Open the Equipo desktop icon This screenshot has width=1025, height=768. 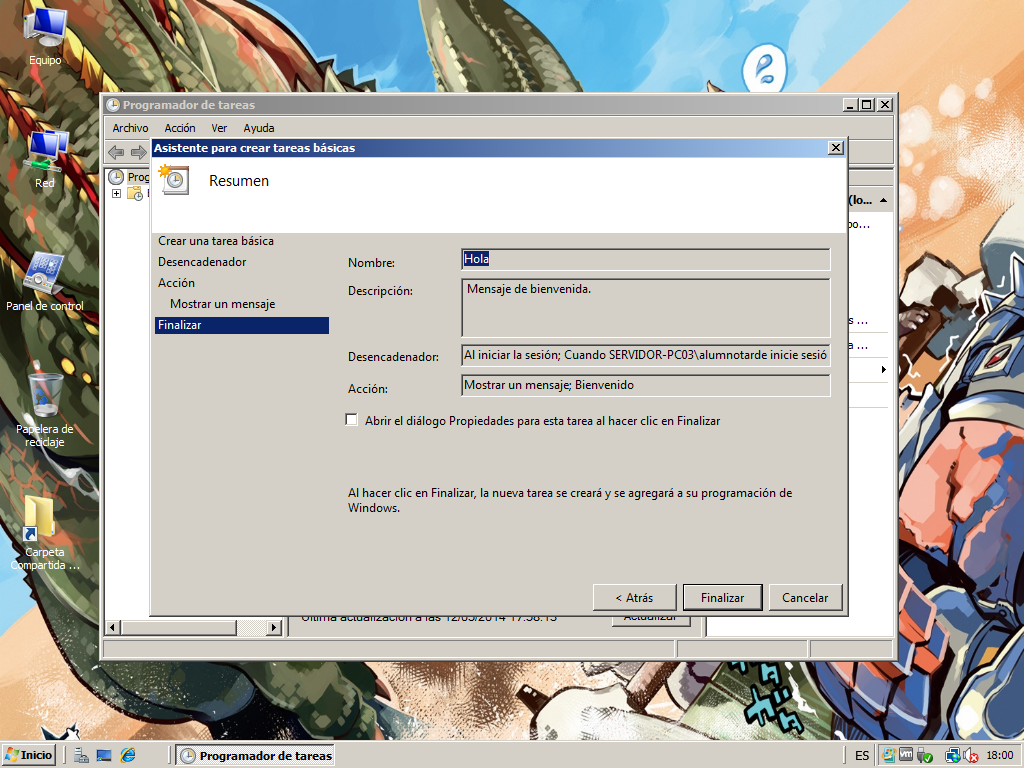[45, 38]
